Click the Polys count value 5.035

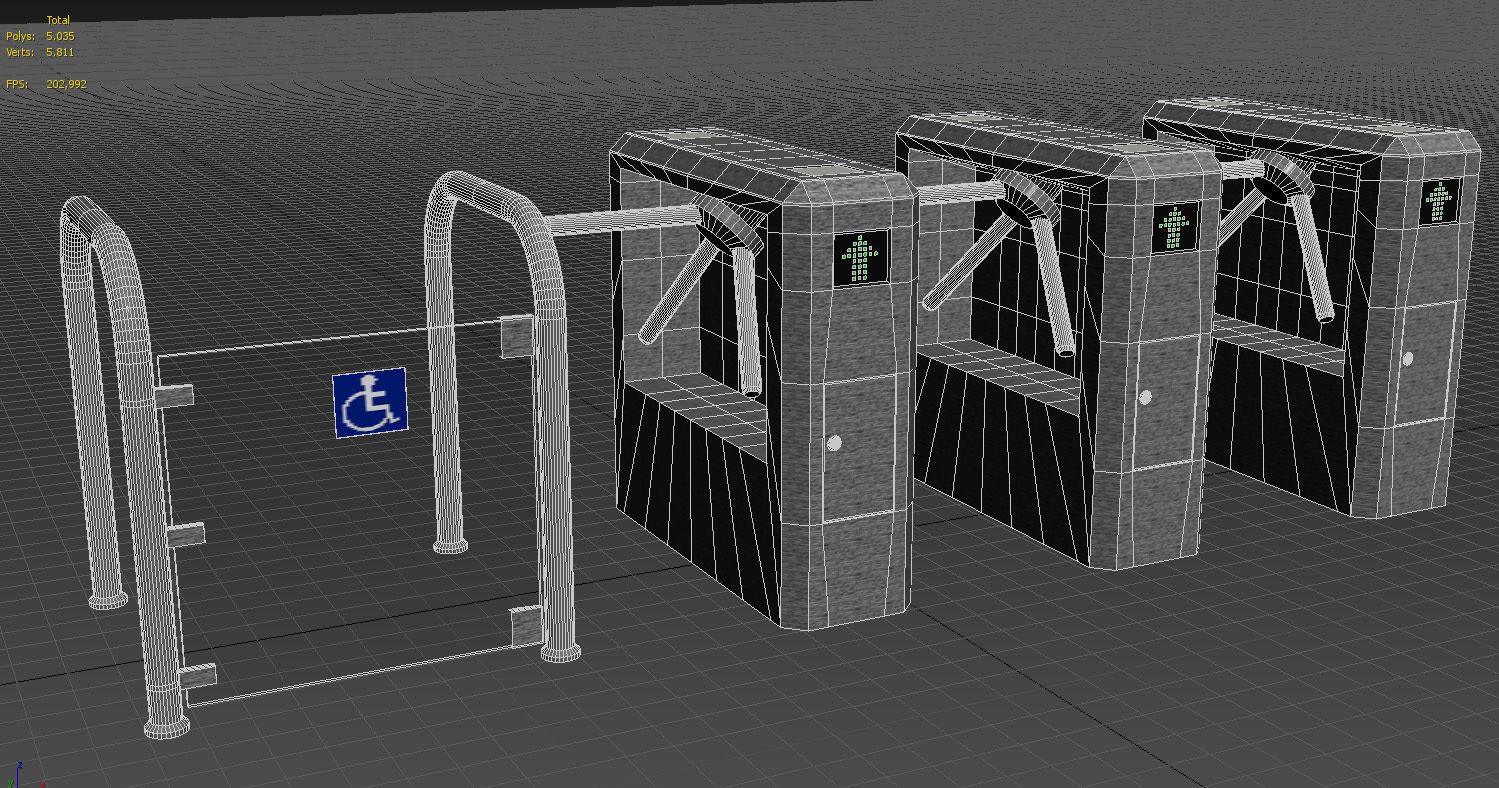60,36
